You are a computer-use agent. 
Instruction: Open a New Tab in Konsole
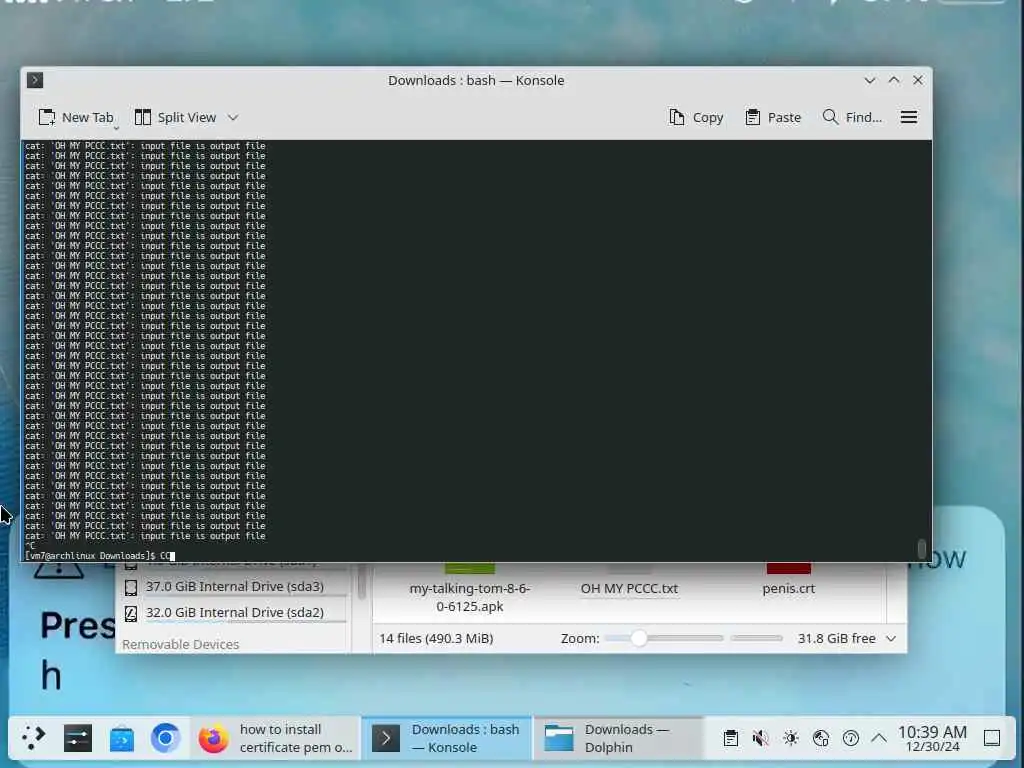tap(76, 118)
